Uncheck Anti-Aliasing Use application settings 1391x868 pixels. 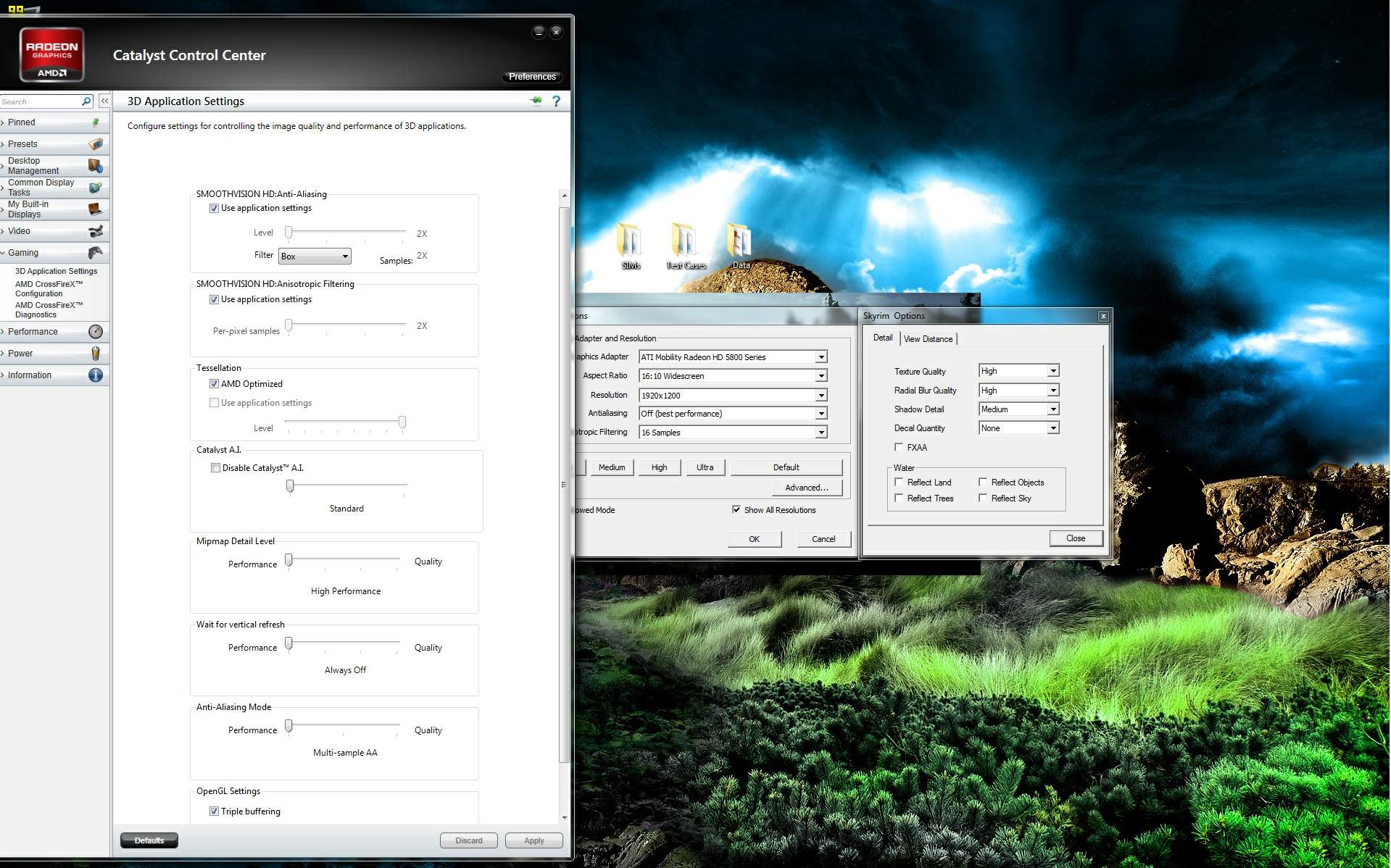pyautogui.click(x=214, y=209)
